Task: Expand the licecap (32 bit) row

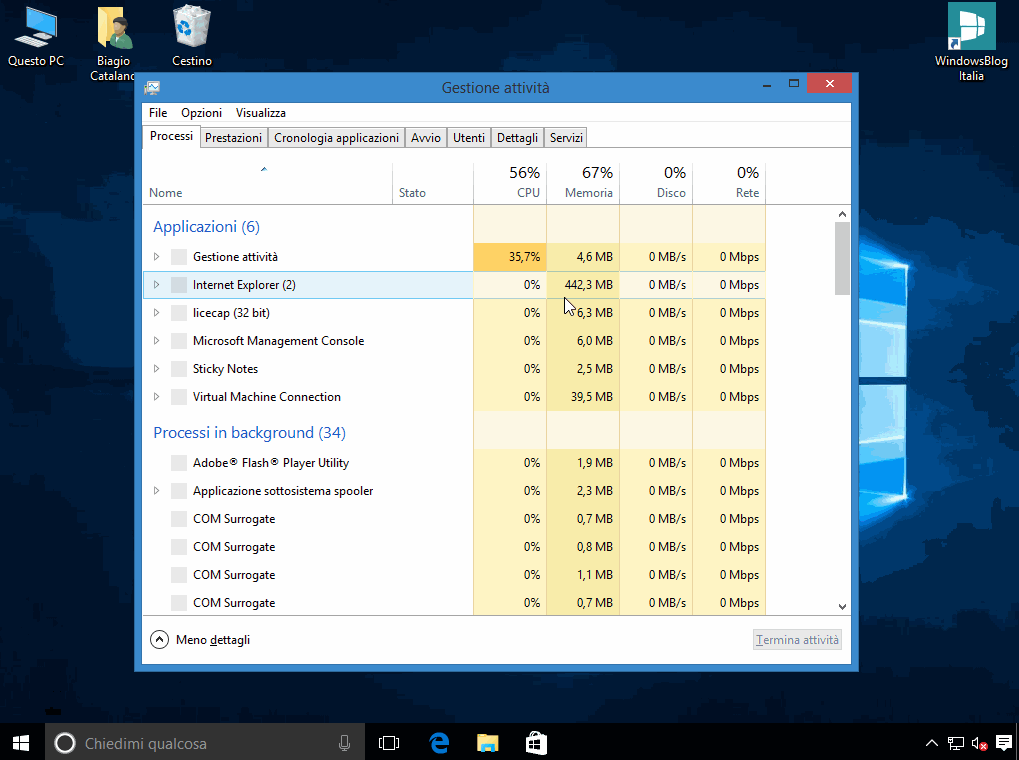Action: tap(157, 313)
